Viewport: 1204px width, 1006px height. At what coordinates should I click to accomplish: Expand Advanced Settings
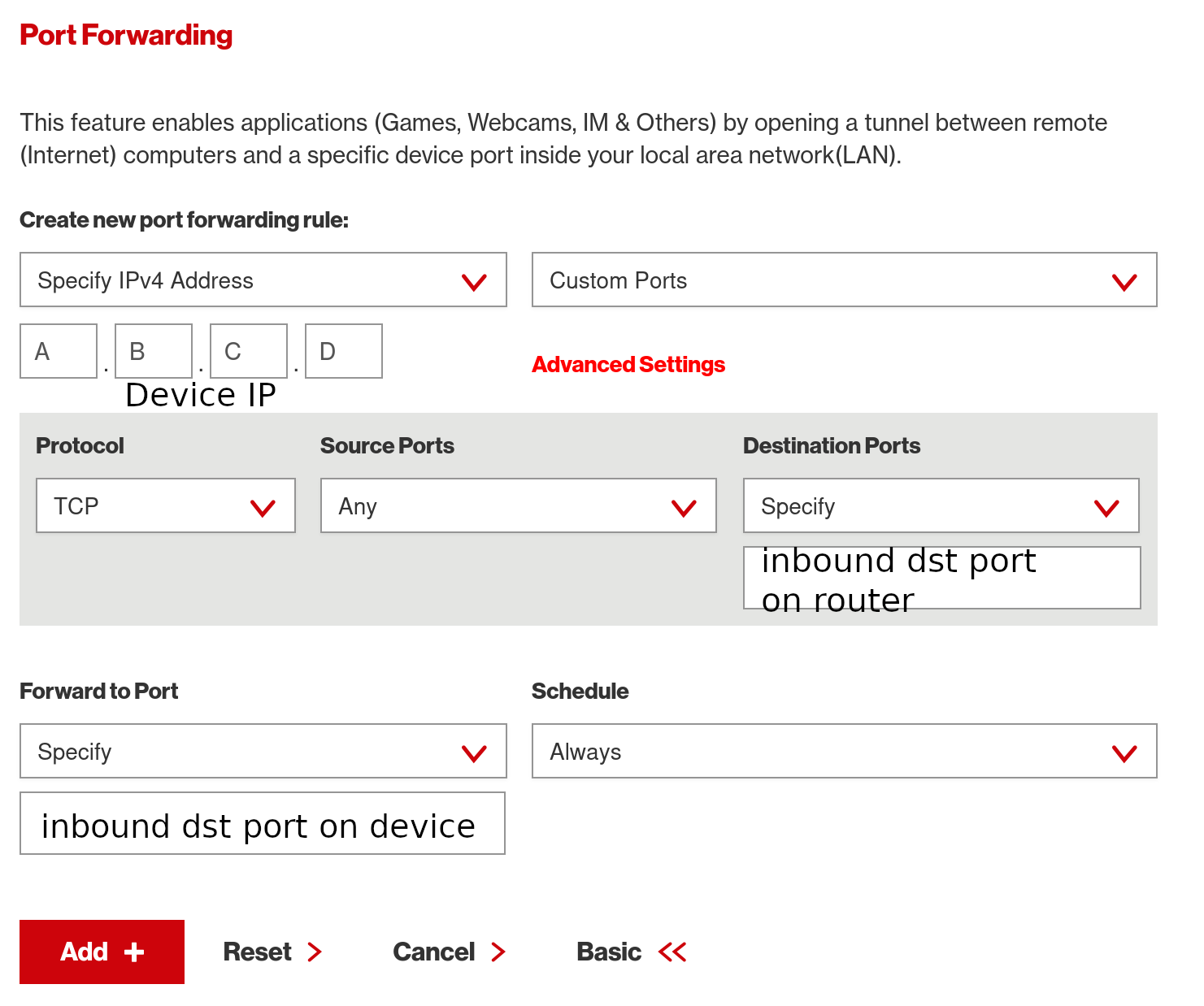click(x=628, y=364)
